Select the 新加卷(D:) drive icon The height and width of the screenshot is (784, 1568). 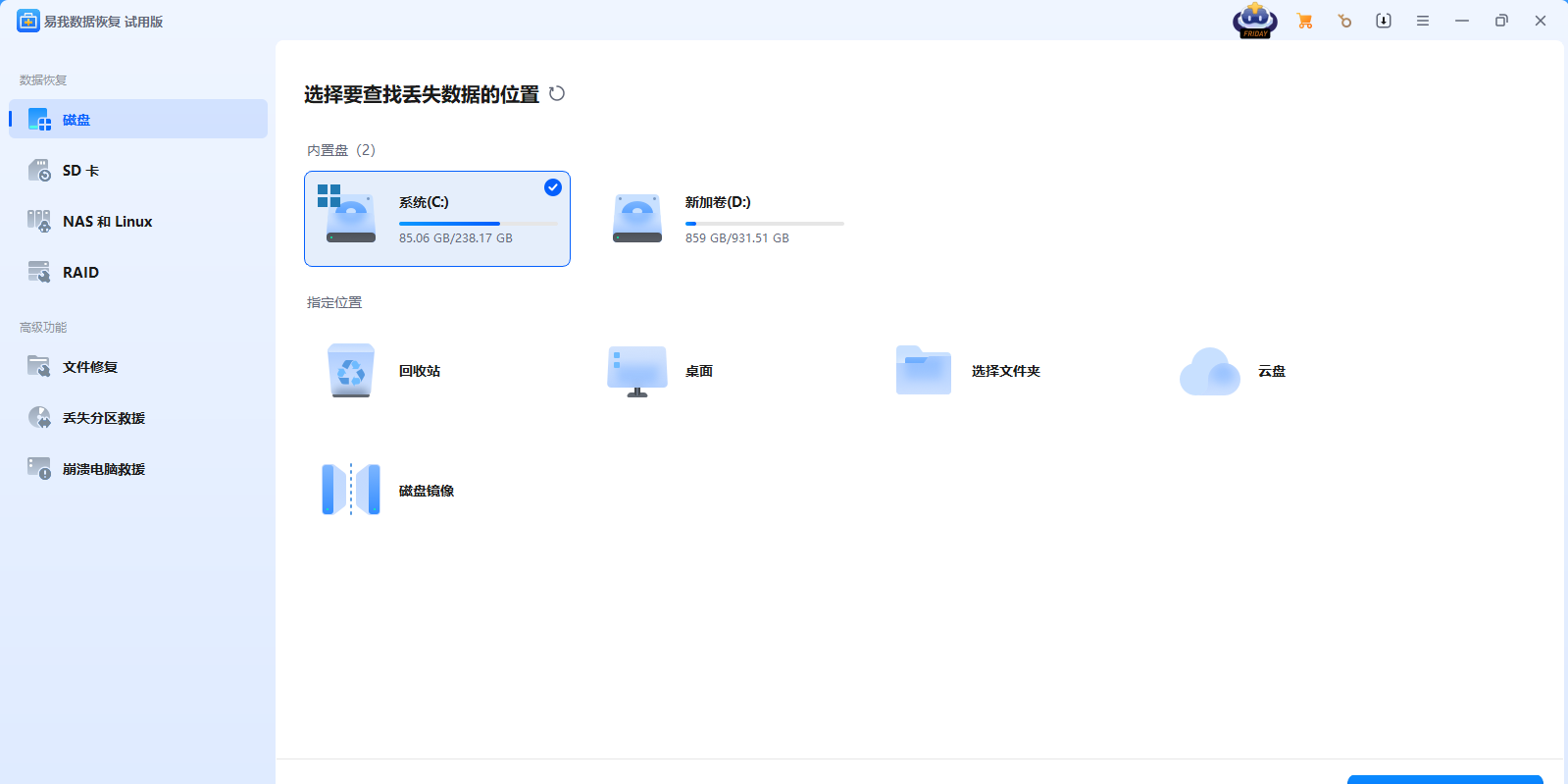(x=637, y=218)
